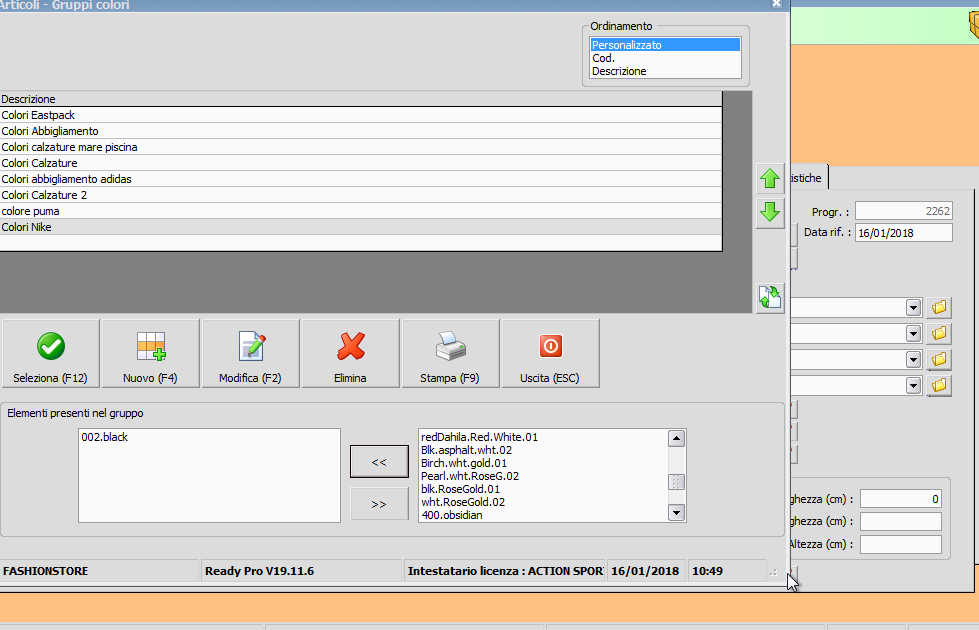Image resolution: width=979 pixels, height=630 pixels.
Task: Delete the group using the Elimina button
Action: 350,353
